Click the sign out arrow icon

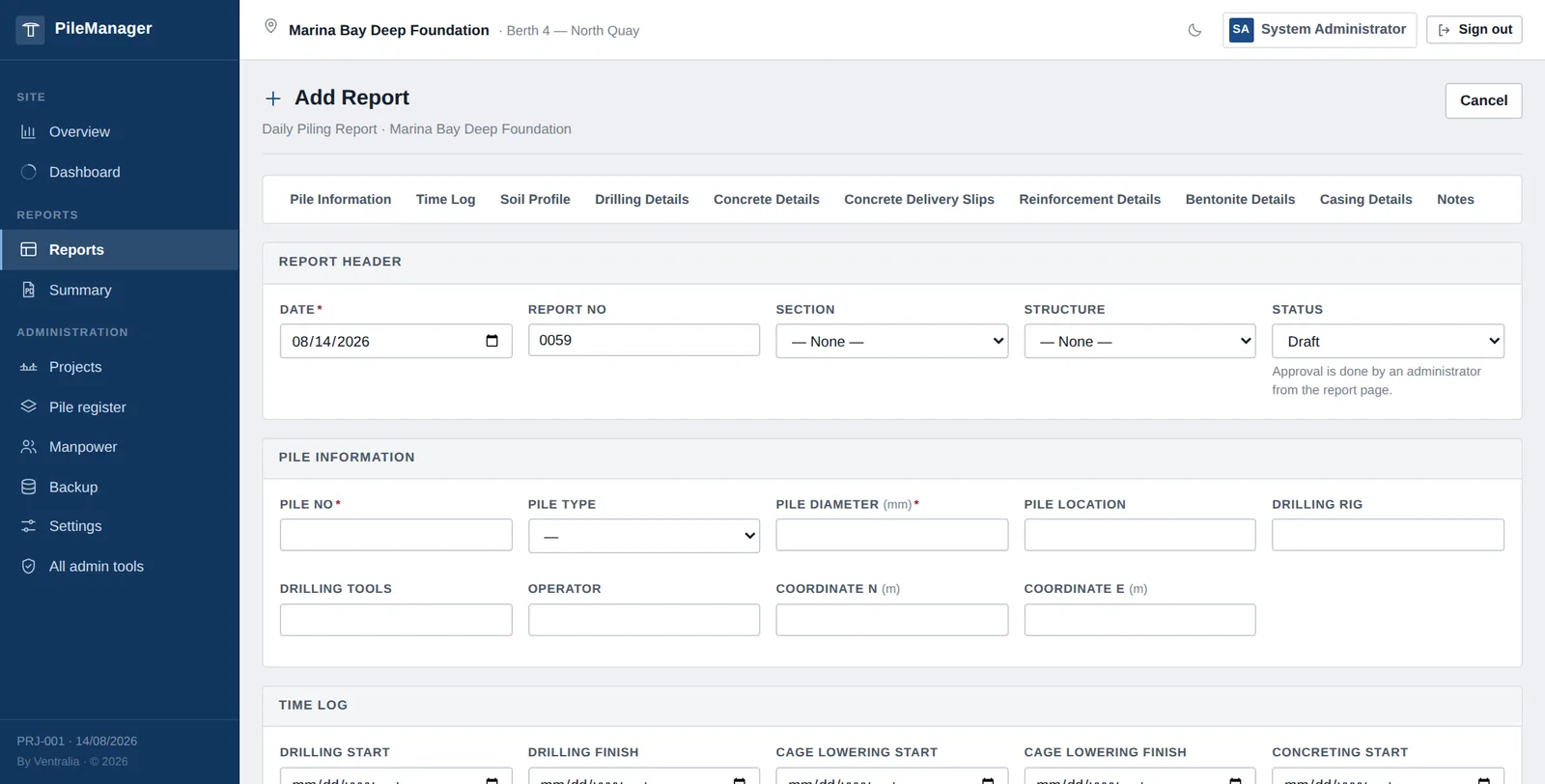tap(1444, 30)
